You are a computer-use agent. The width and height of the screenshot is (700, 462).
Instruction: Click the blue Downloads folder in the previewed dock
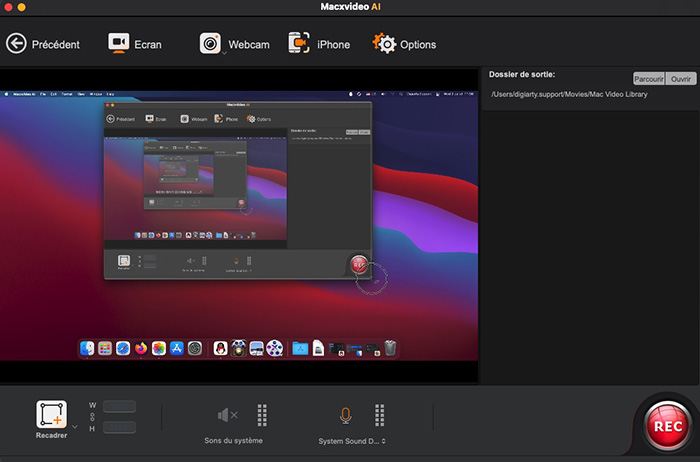(300, 348)
